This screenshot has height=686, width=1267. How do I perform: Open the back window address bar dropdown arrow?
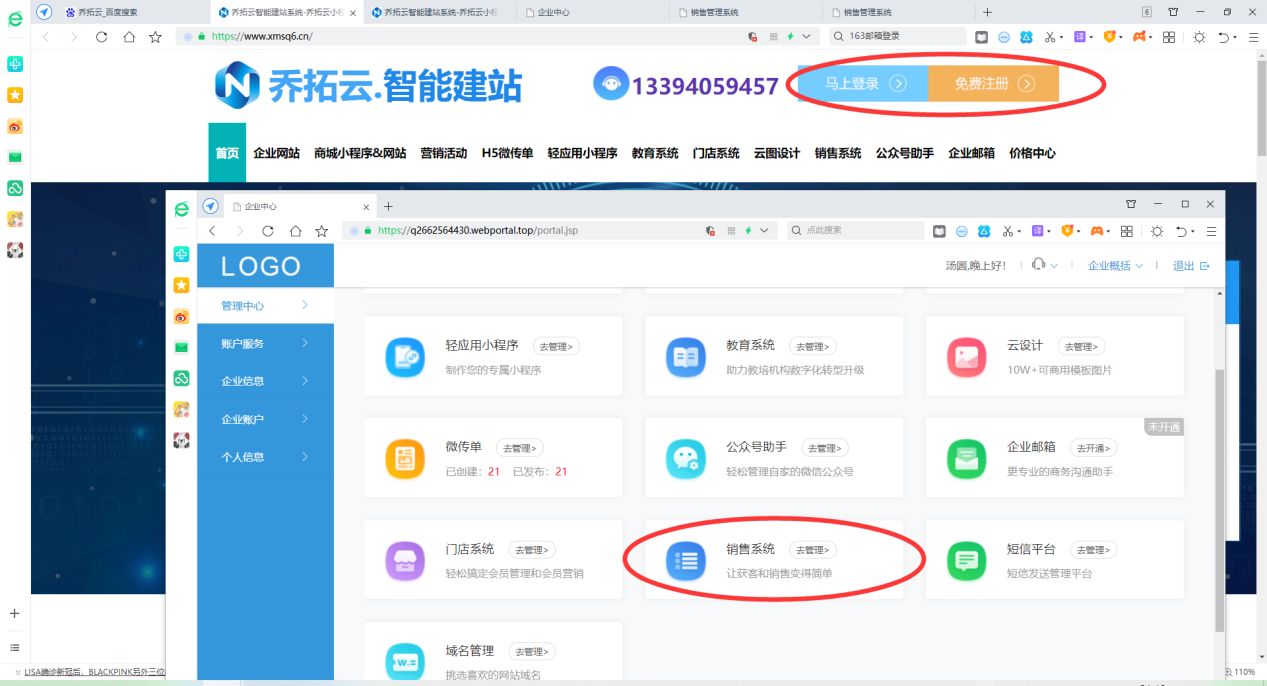806,37
